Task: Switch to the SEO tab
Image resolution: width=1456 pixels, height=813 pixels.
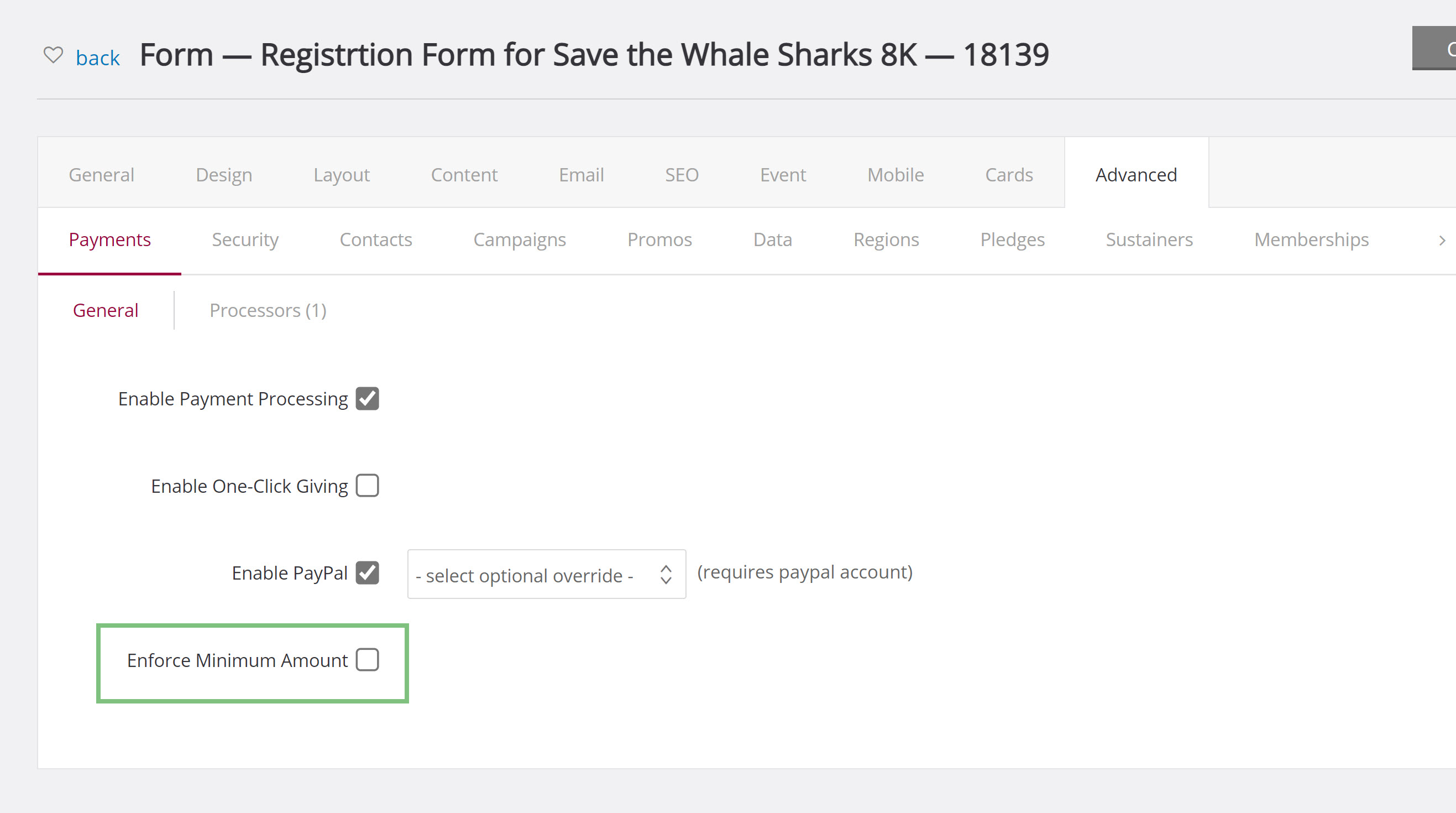Action: (682, 175)
